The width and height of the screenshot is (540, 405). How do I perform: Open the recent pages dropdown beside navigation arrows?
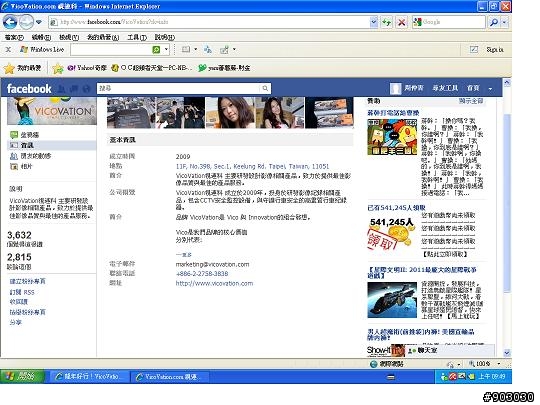[x=39, y=22]
